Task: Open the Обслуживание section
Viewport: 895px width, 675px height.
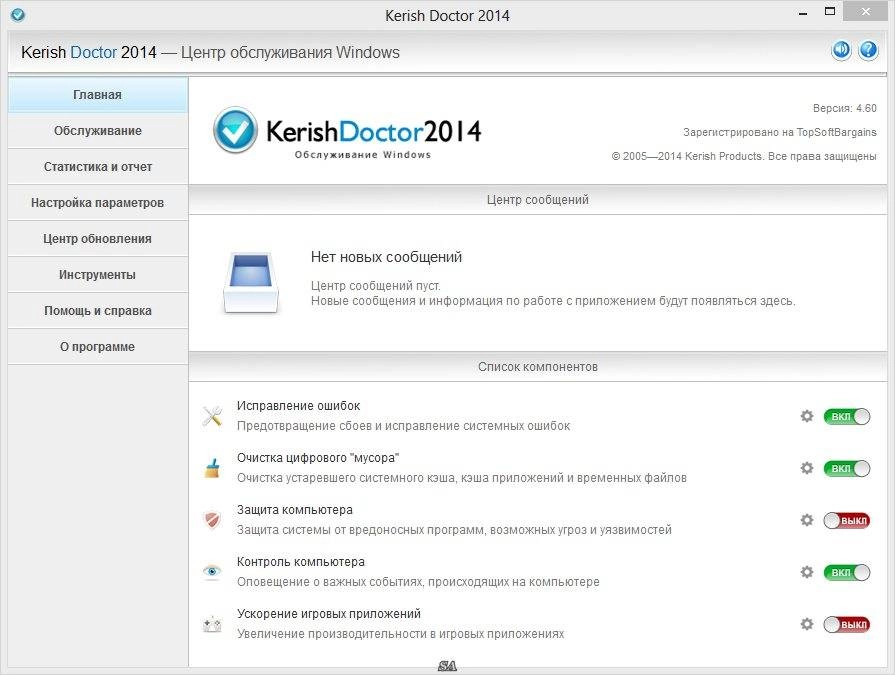Action: click(x=98, y=131)
